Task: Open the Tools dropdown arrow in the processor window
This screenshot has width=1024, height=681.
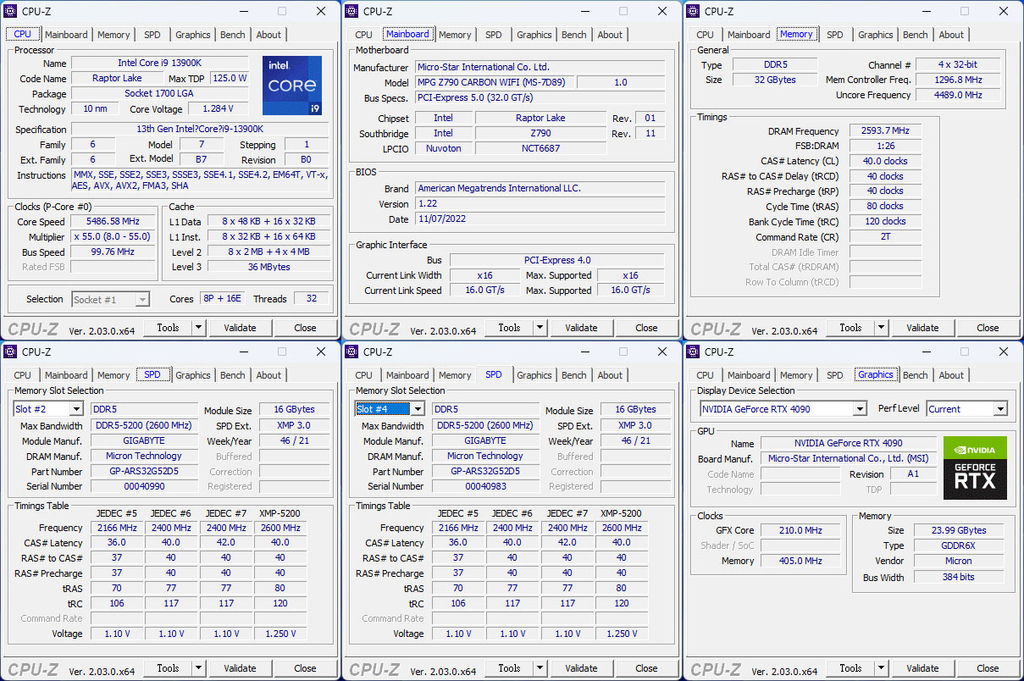Action: [198, 328]
